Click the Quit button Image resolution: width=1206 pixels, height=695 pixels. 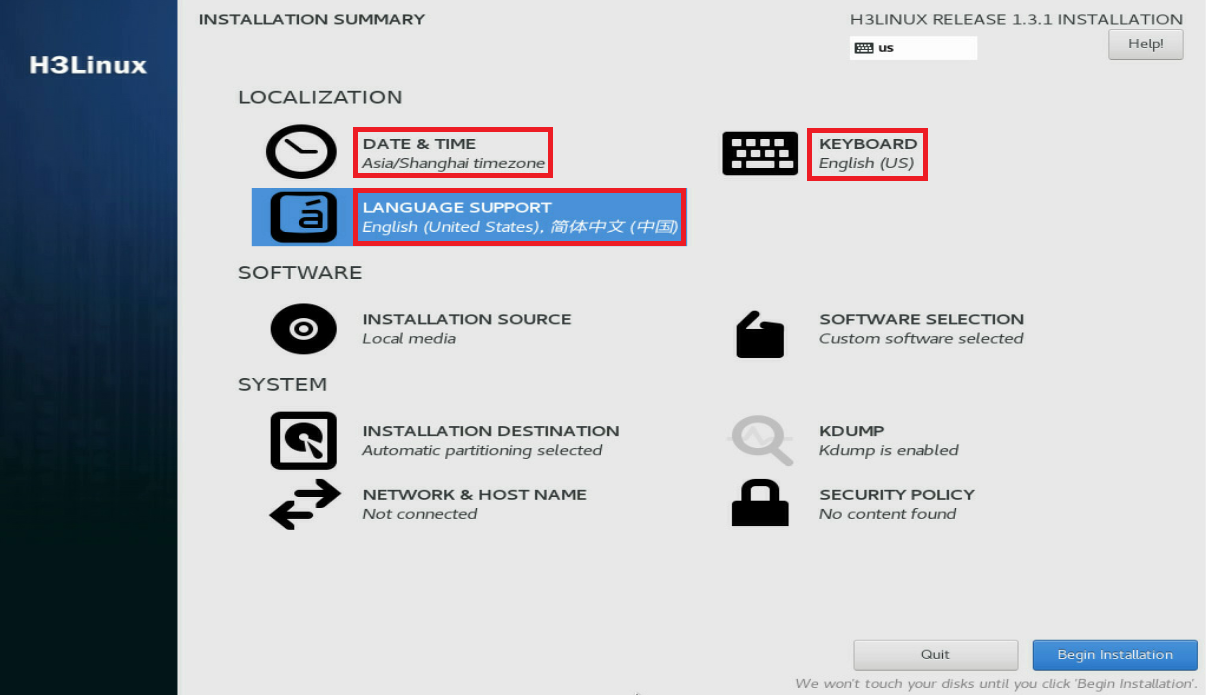(x=935, y=655)
